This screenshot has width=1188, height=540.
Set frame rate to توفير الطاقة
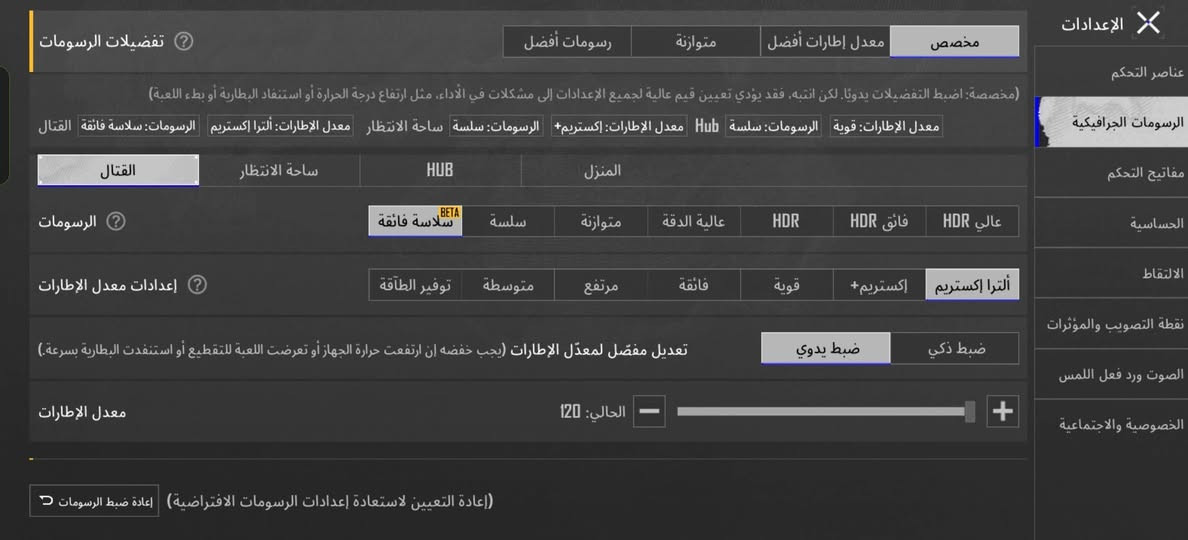415,286
